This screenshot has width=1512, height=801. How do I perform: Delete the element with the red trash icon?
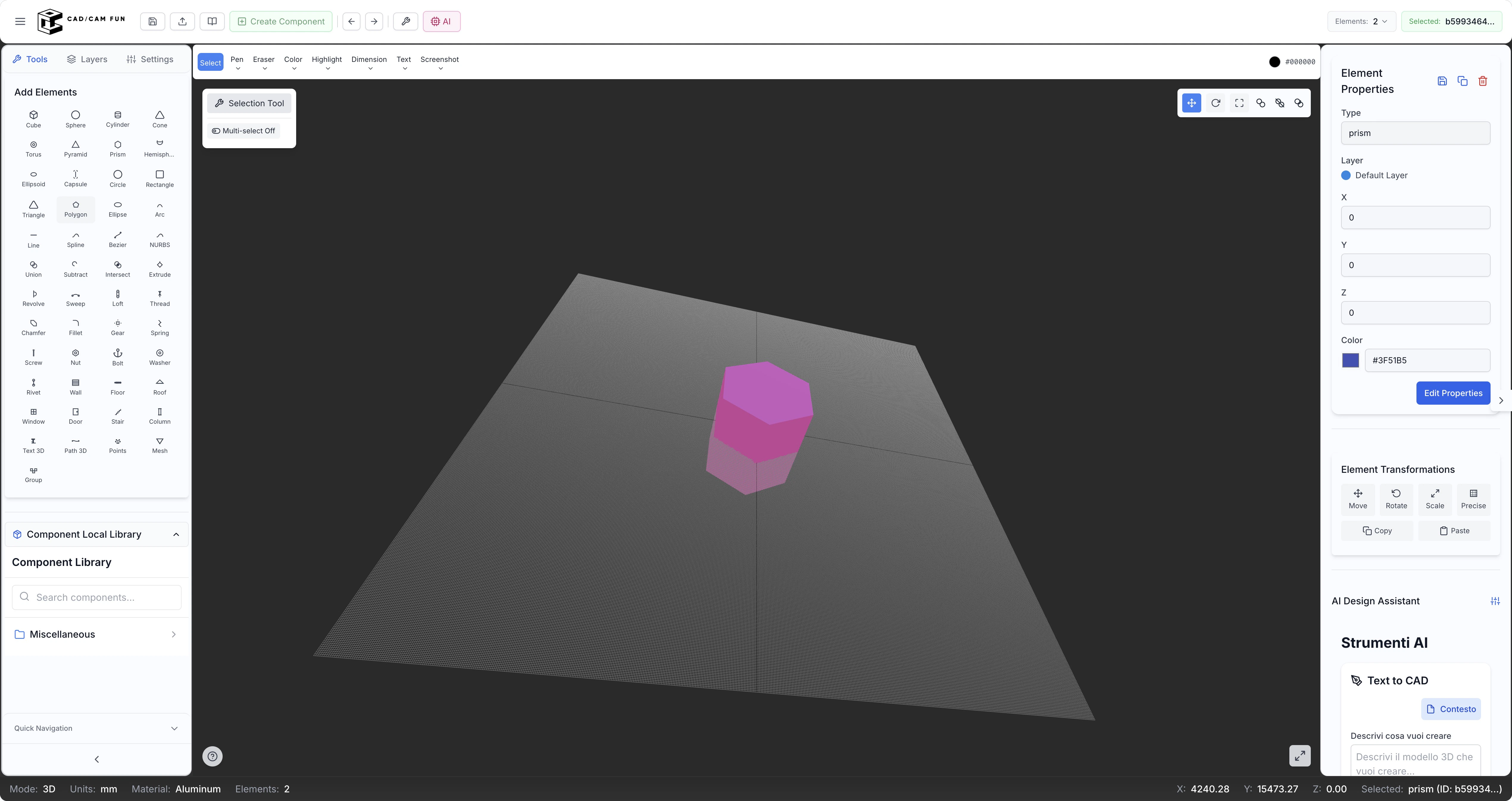[x=1483, y=81]
